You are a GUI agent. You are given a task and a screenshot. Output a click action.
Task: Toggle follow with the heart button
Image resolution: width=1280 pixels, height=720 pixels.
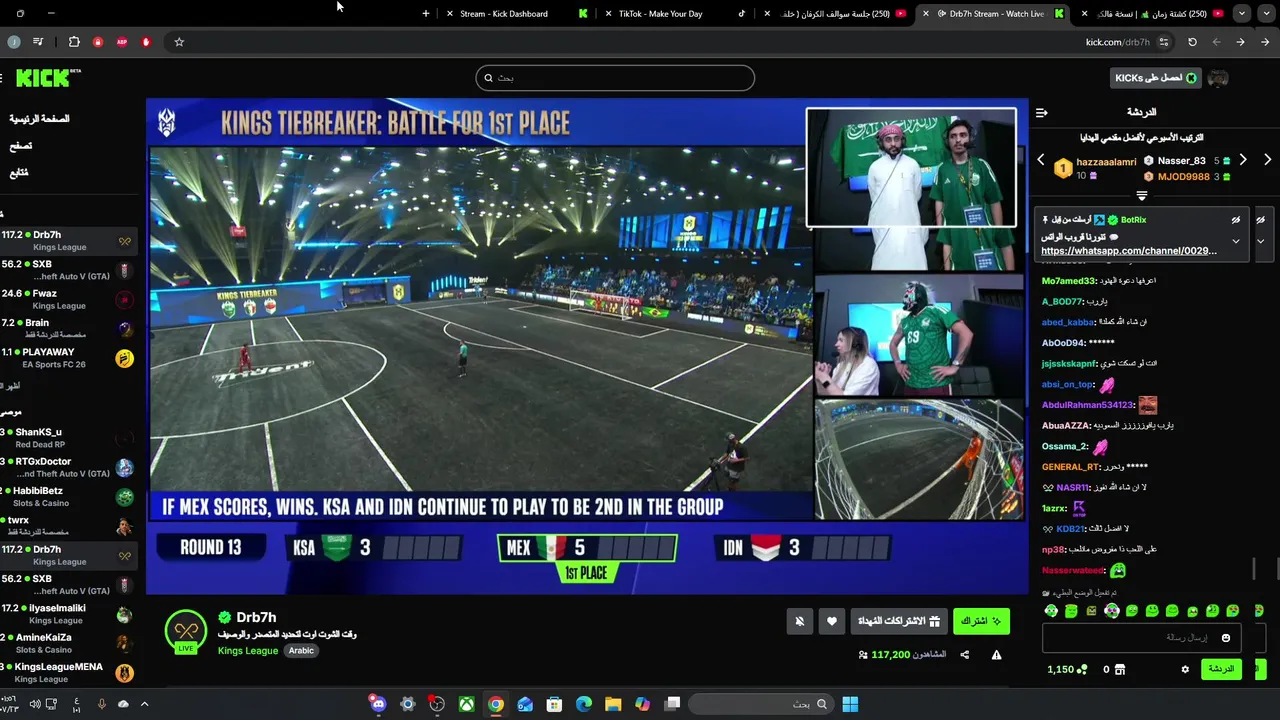point(832,621)
